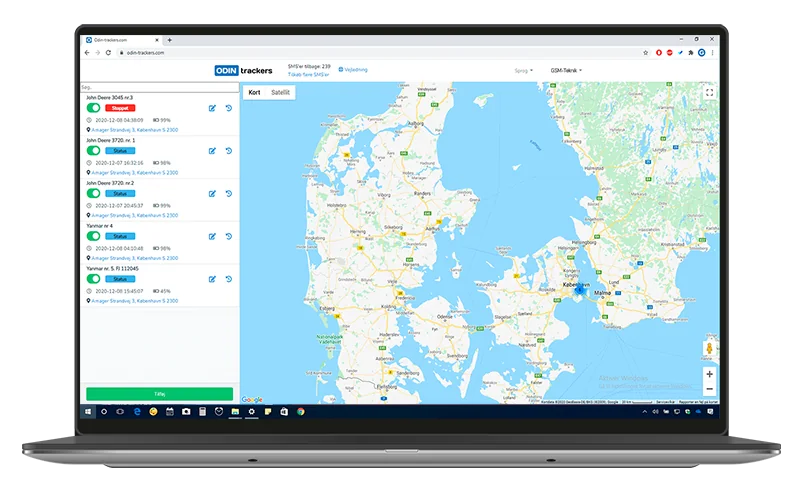Image resolution: width=800 pixels, height=481 pixels.
Task: Open history for Yanmar nr. 5 FJ 112045
Action: pos(229,279)
